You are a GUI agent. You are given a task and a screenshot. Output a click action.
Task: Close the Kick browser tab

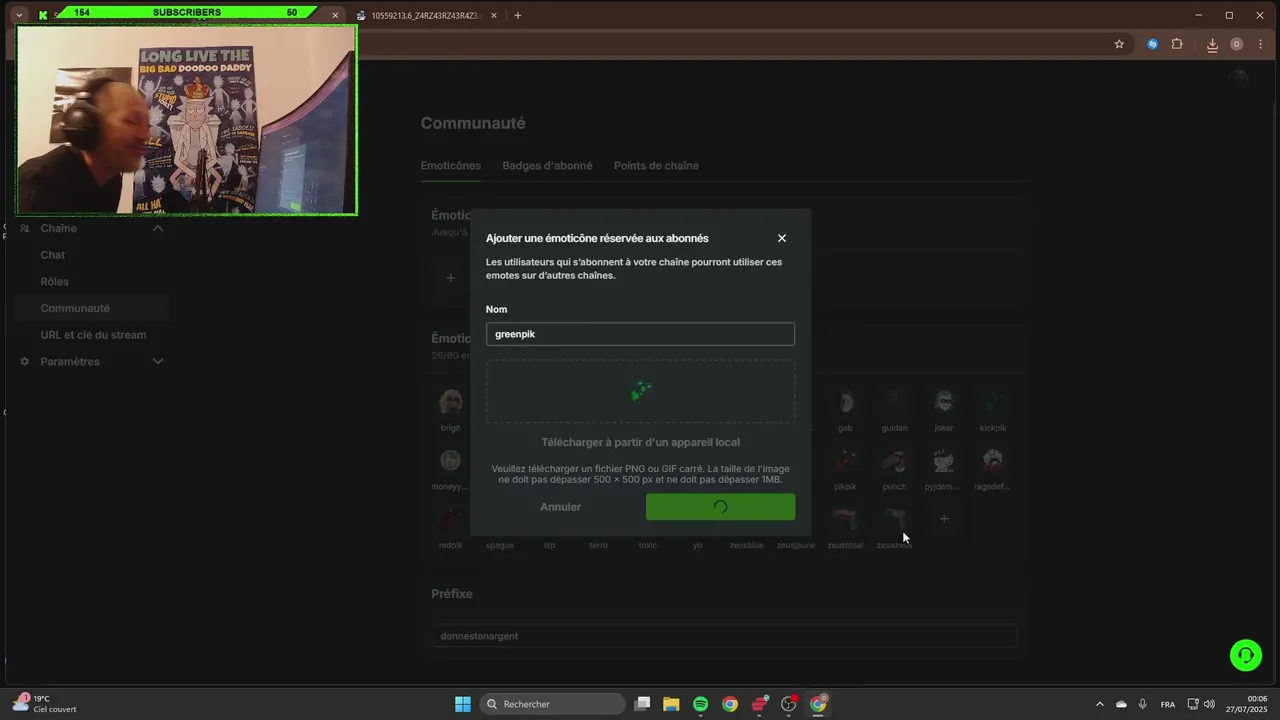pos(335,15)
